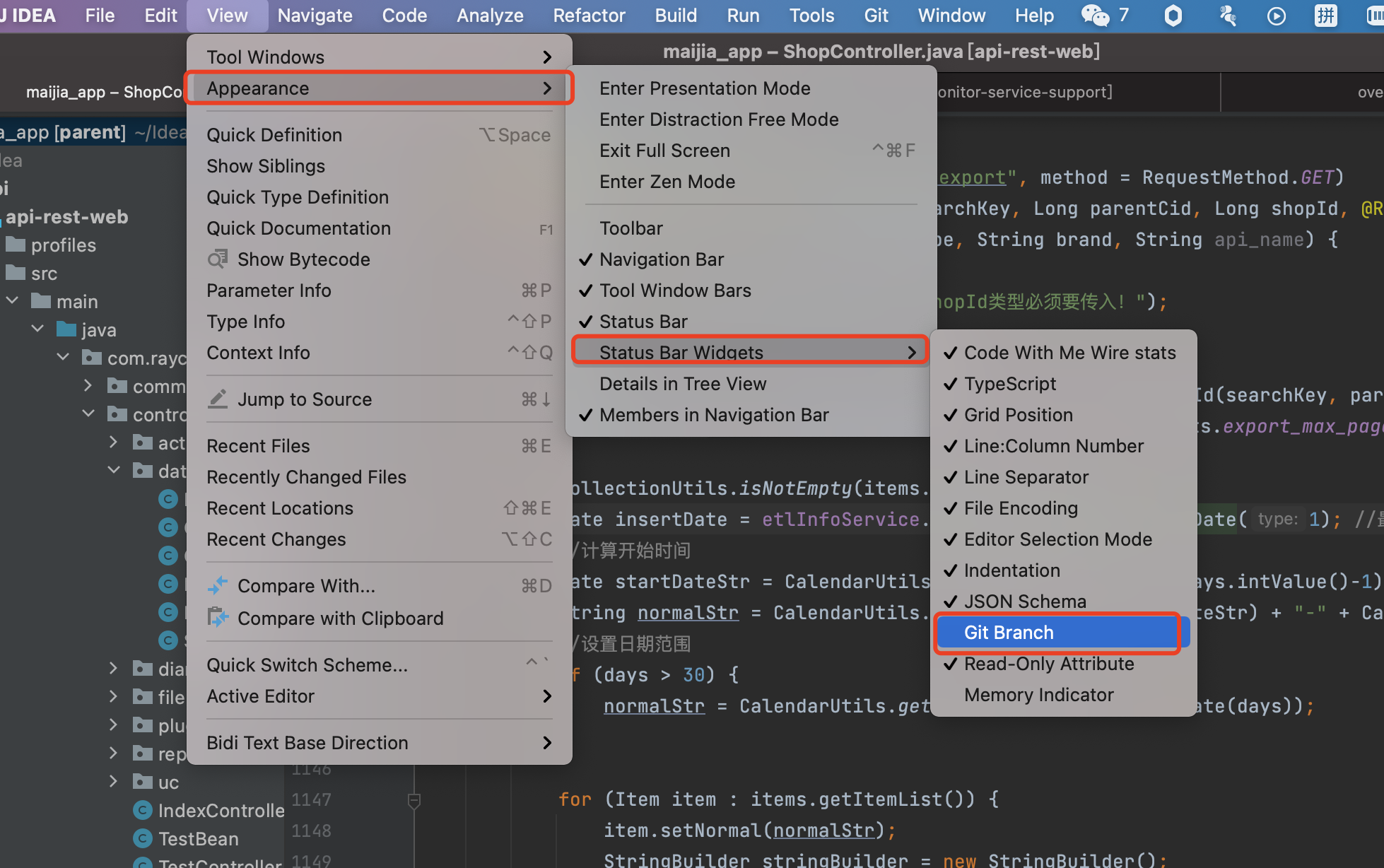Choose Enter Presentation Mode
Image resolution: width=1384 pixels, height=868 pixels.
pos(705,88)
